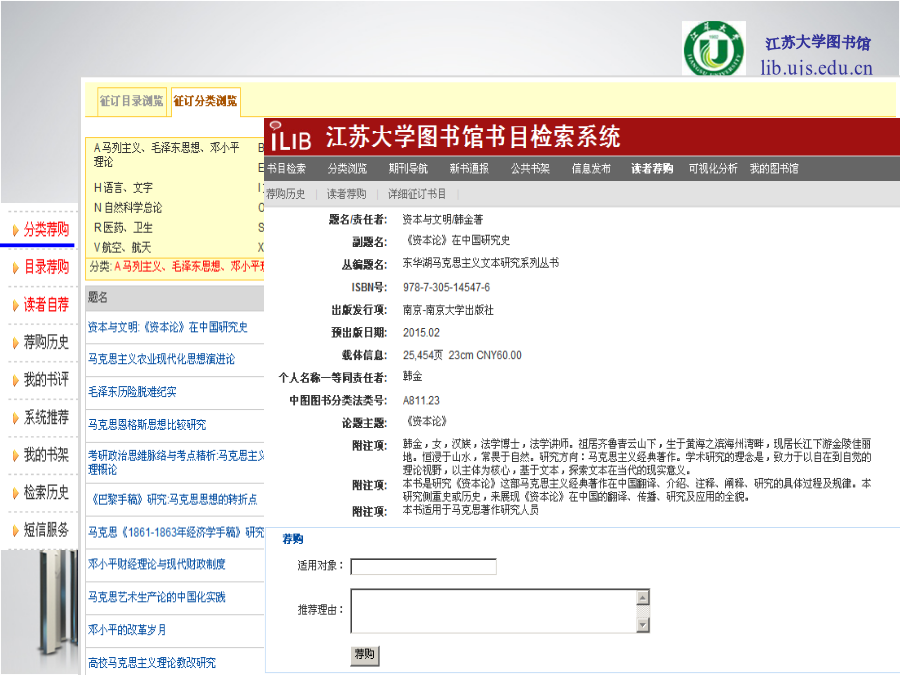Click the 推荐理由 text area
The width and height of the screenshot is (900, 675).
coord(494,611)
